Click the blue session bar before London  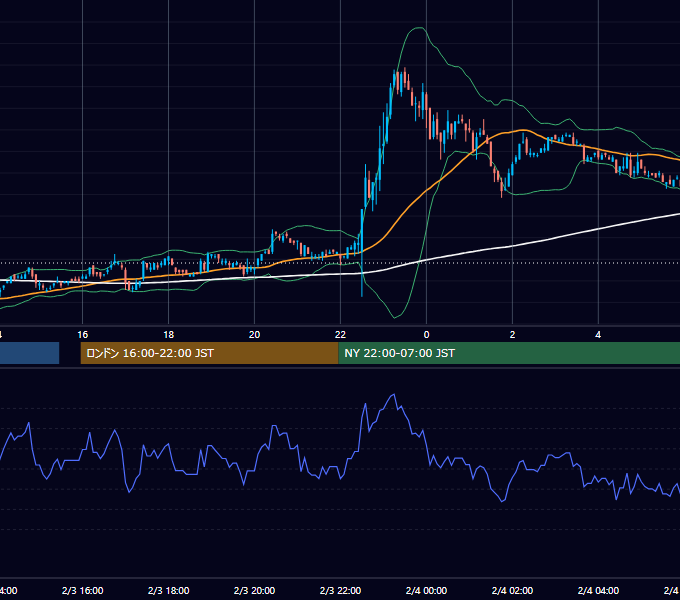pos(29,353)
